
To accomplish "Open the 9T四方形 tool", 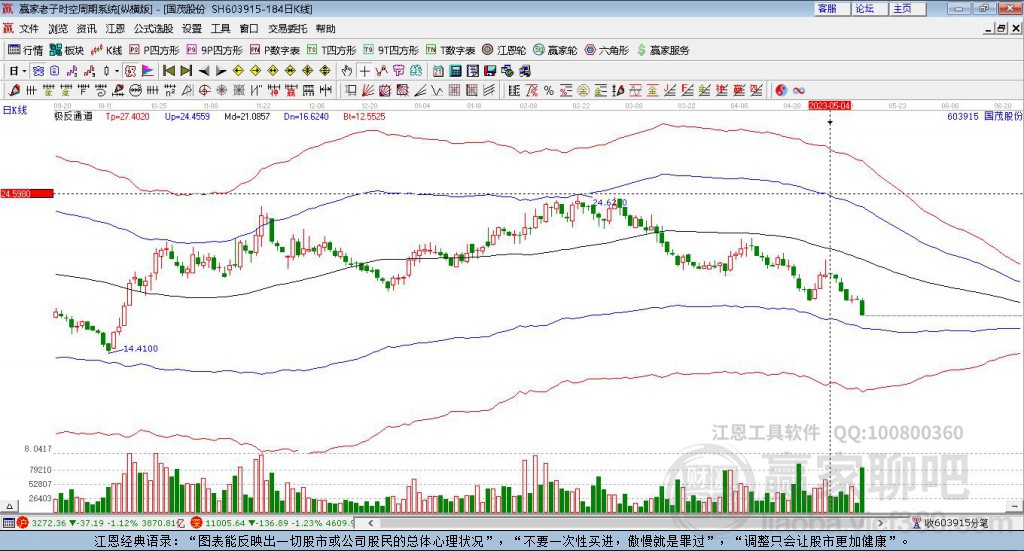I will pos(391,50).
